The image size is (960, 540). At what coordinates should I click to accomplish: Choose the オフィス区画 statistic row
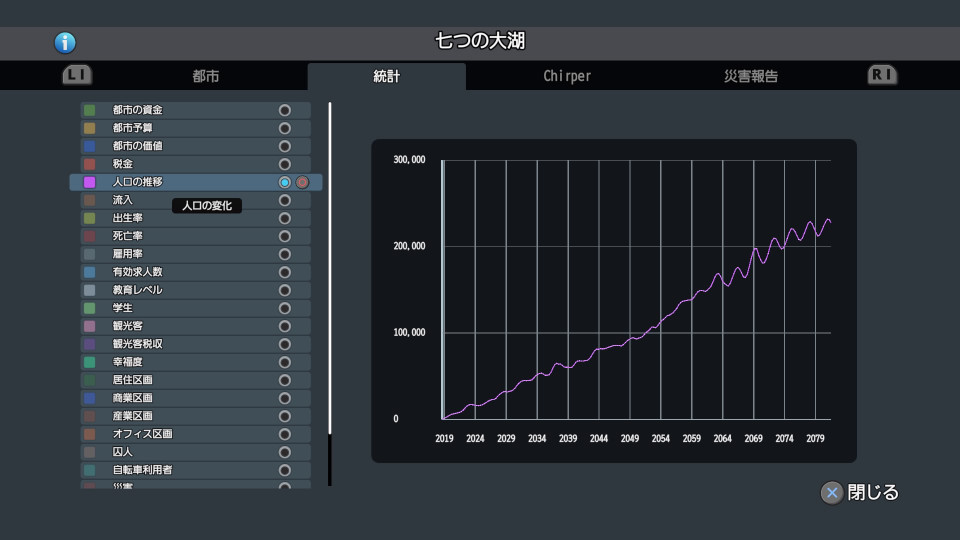143,434
